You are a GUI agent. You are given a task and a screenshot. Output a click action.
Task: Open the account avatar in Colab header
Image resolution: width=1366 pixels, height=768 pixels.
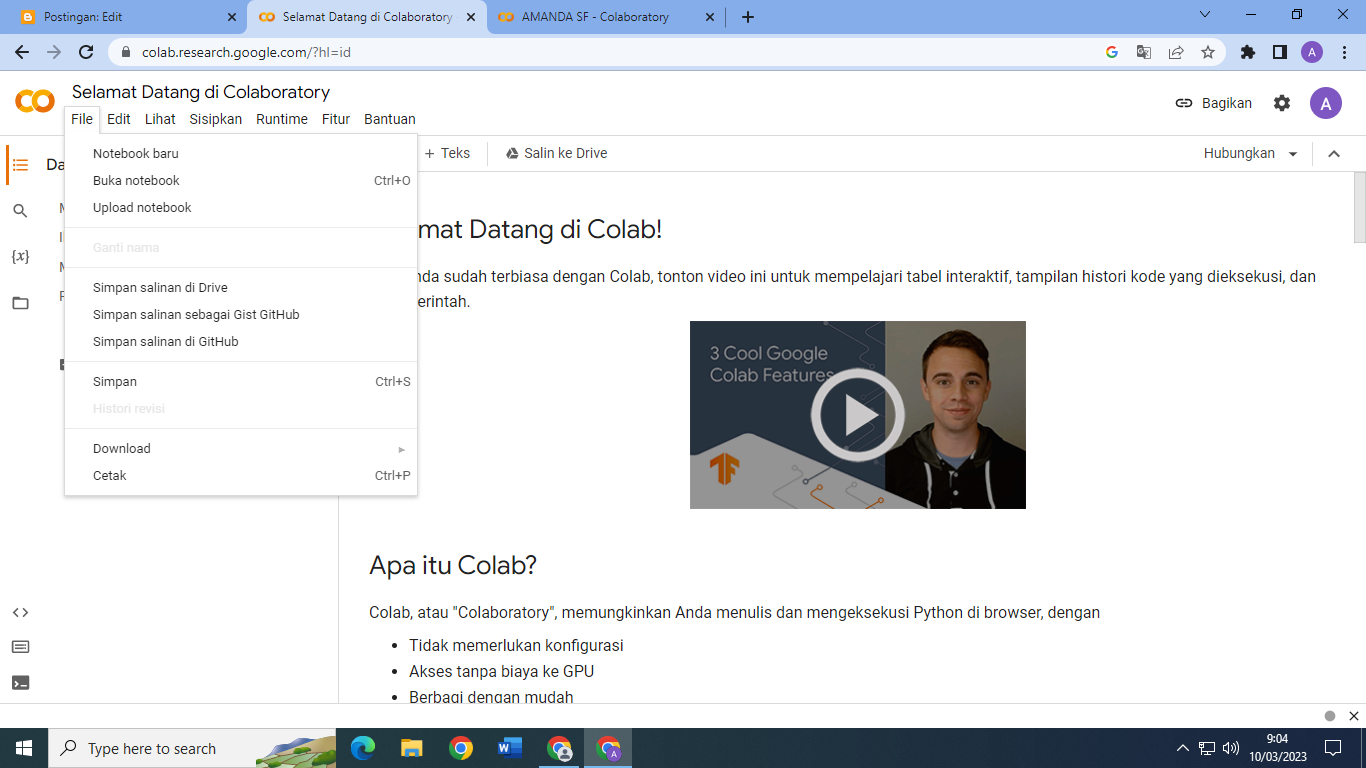[x=1326, y=103]
